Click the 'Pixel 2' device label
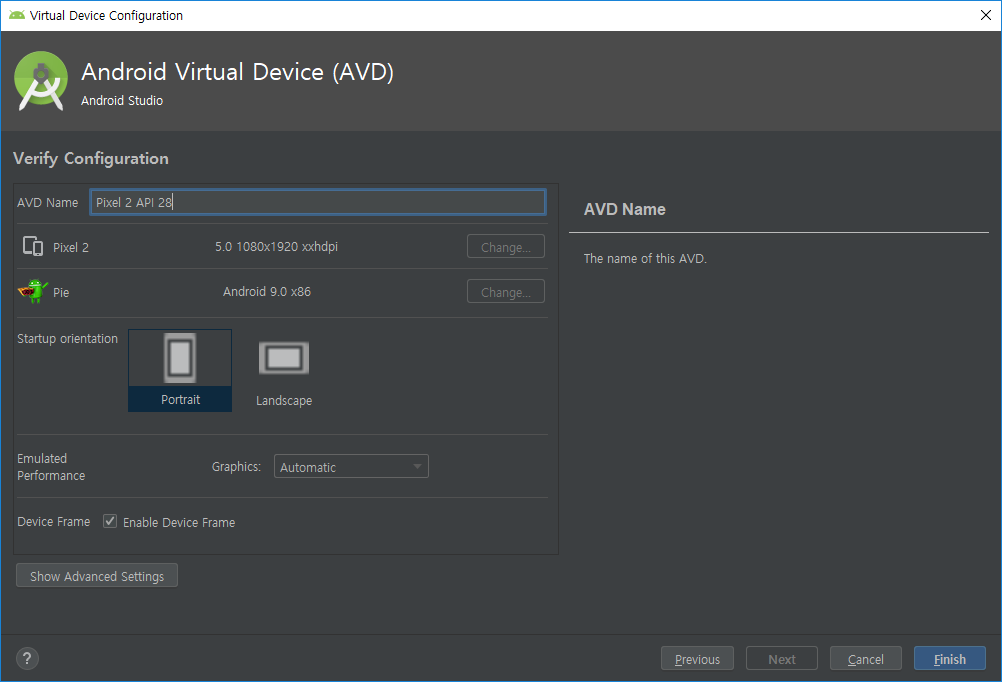 tap(71, 247)
